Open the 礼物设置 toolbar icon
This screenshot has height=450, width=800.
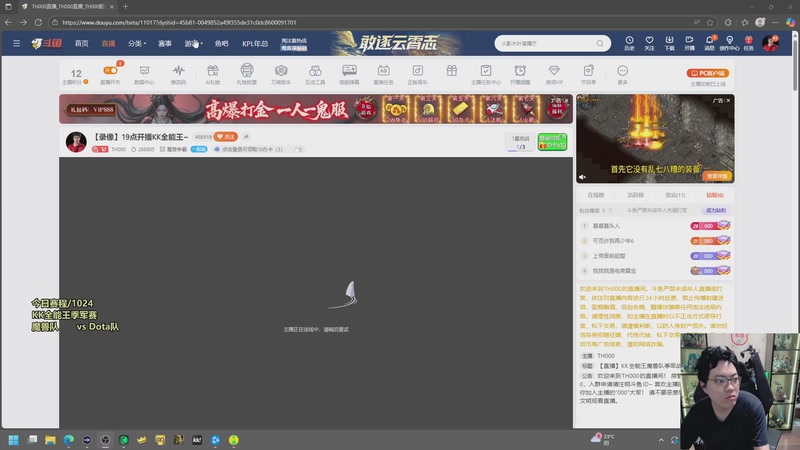point(247,74)
